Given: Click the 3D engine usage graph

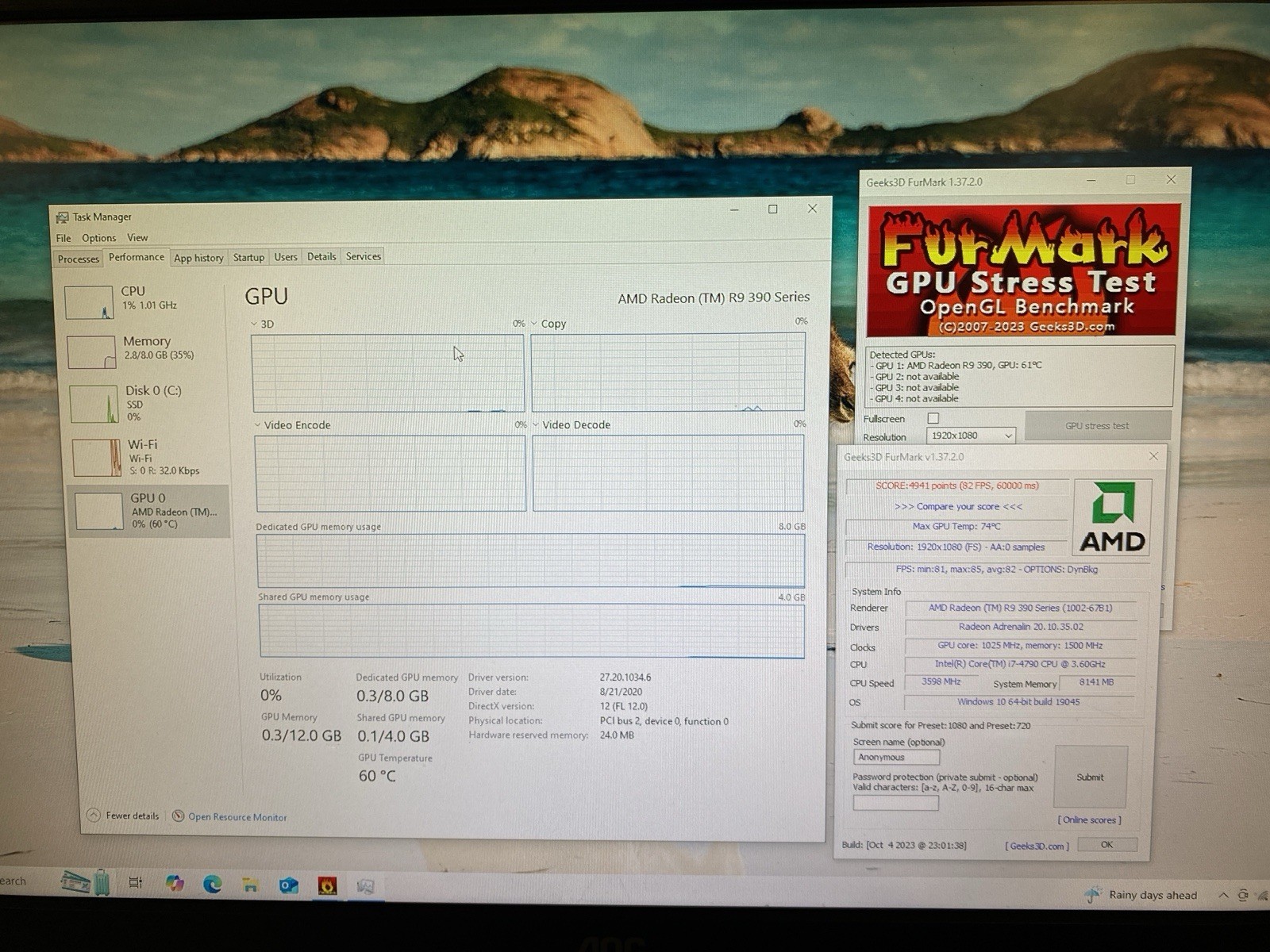Looking at the screenshot, I should (387, 373).
